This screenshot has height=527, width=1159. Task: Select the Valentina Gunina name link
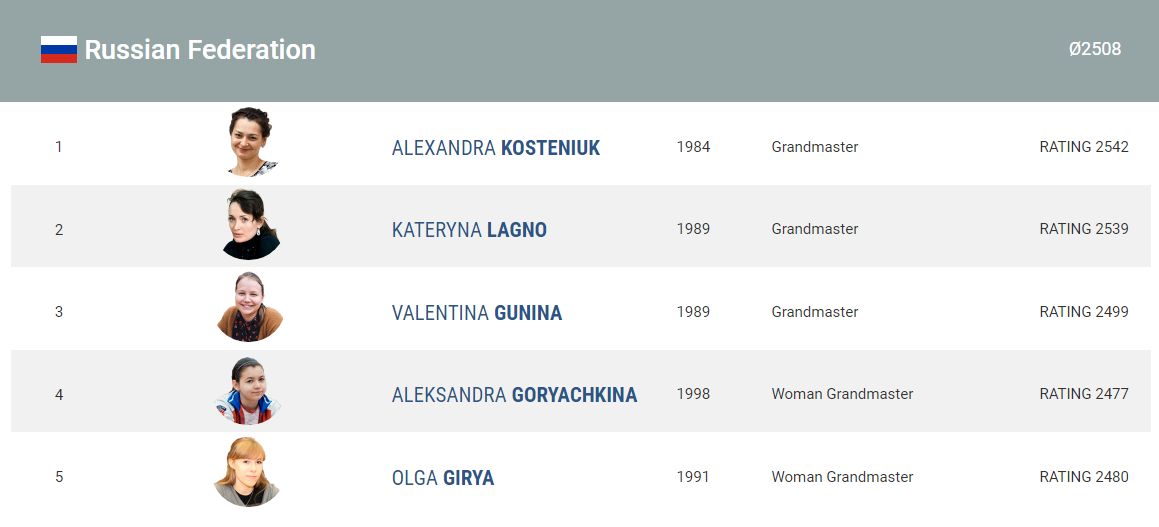477,313
